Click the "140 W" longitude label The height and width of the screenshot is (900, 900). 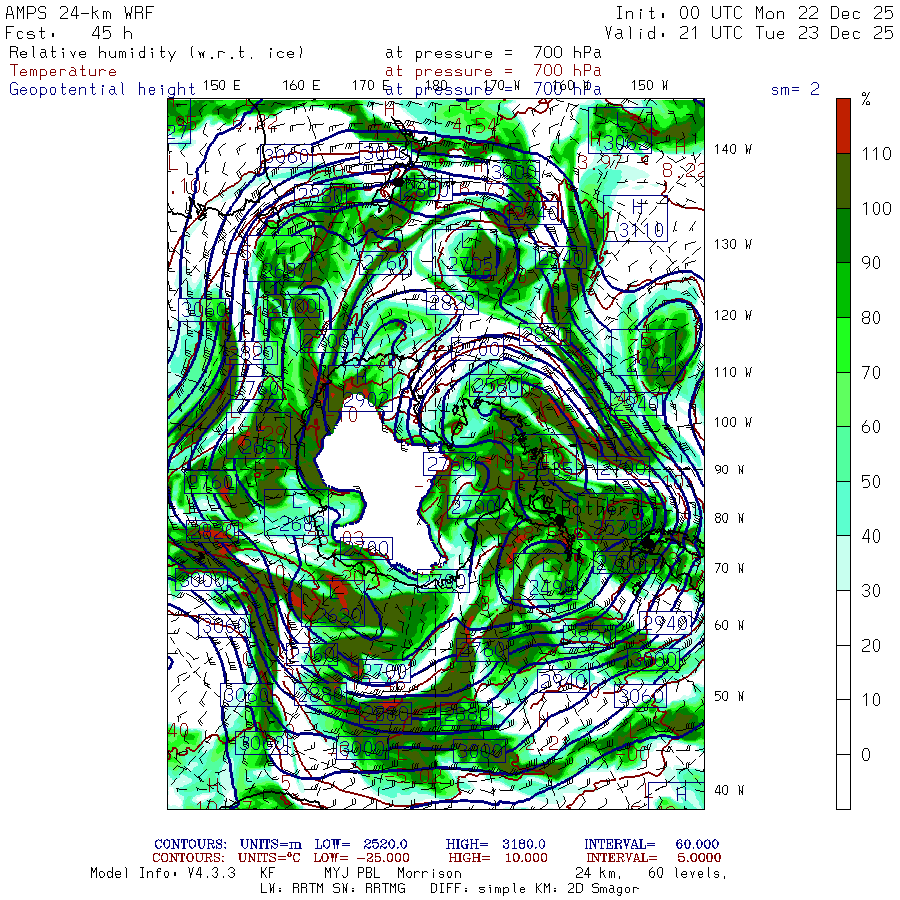[733, 149]
